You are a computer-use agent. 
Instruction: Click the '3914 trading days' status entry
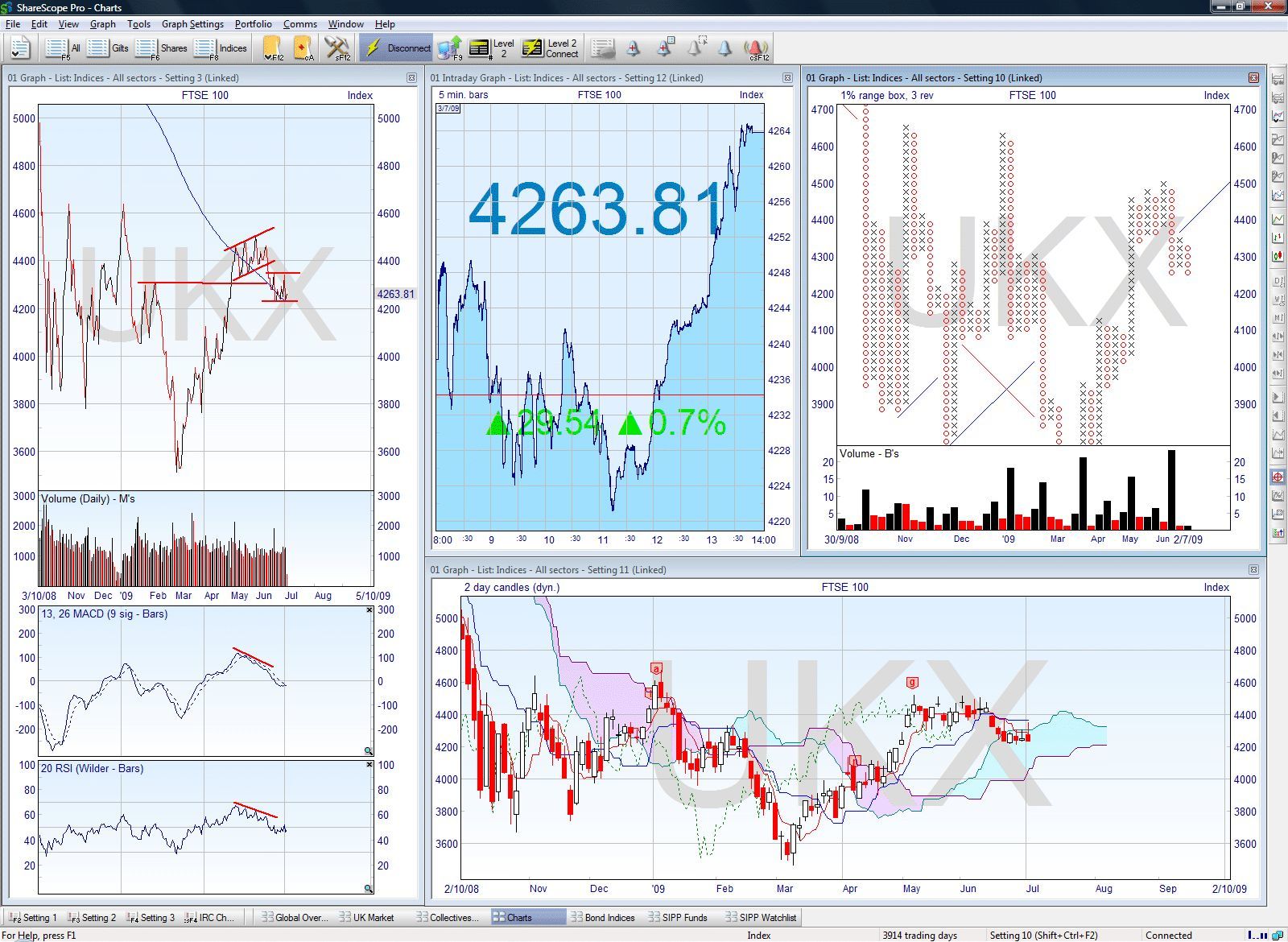point(919,936)
